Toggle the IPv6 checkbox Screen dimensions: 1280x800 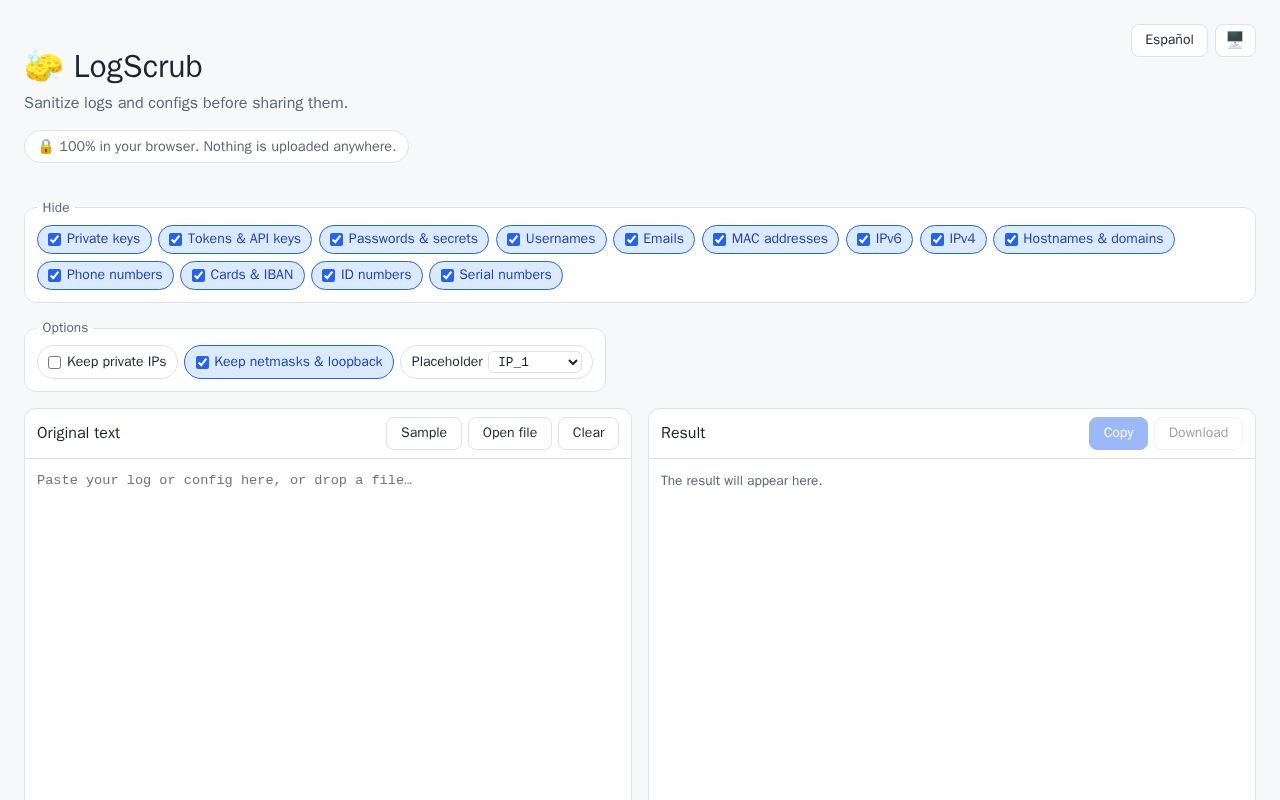point(864,240)
